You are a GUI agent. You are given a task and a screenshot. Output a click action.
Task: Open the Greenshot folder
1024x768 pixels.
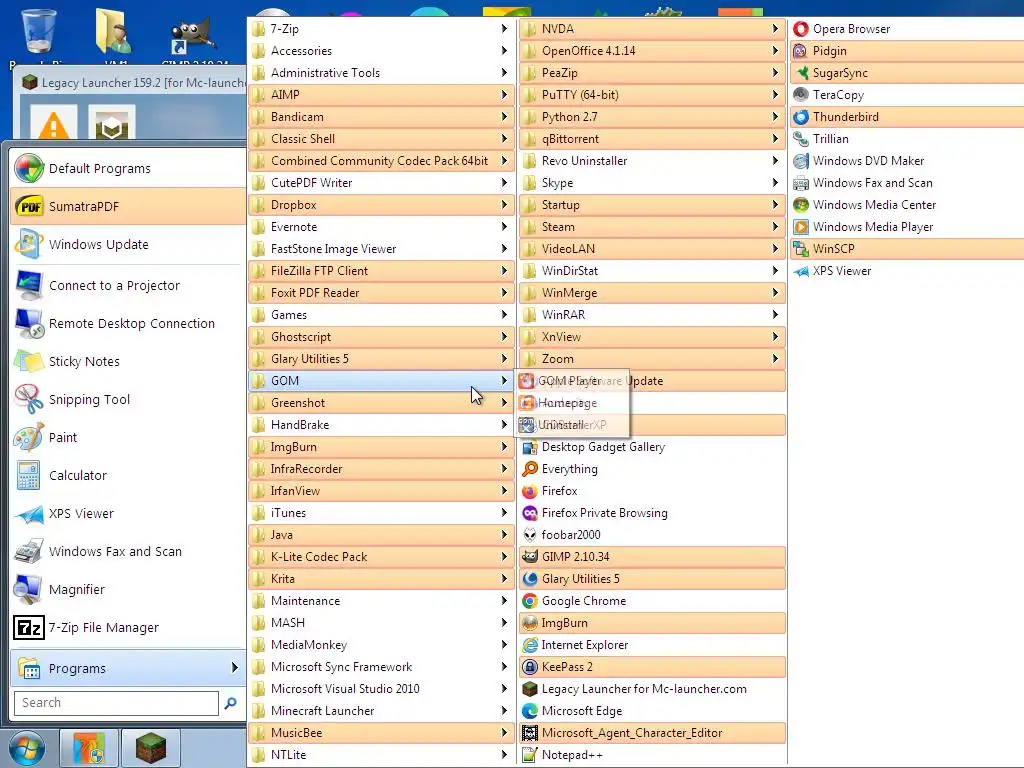[381, 403]
